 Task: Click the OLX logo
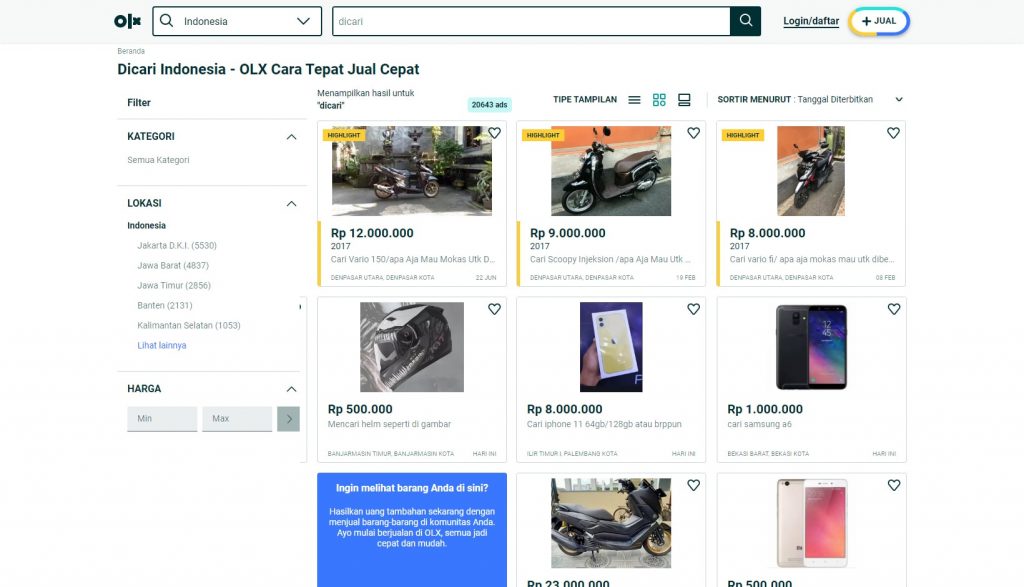pyautogui.click(x=128, y=21)
